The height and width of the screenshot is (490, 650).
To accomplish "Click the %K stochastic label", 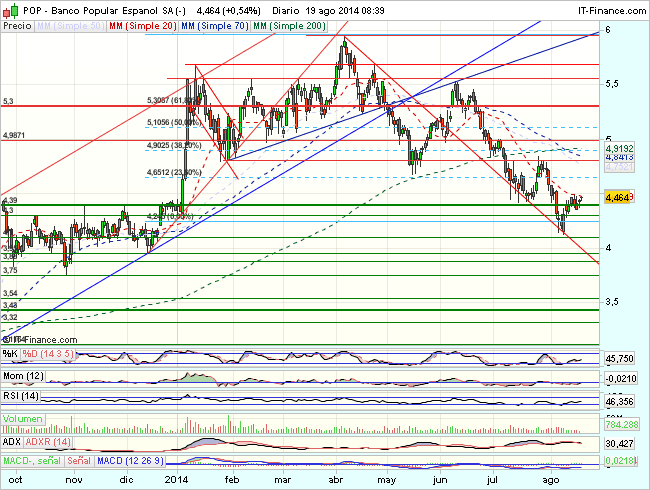I will (10, 354).
